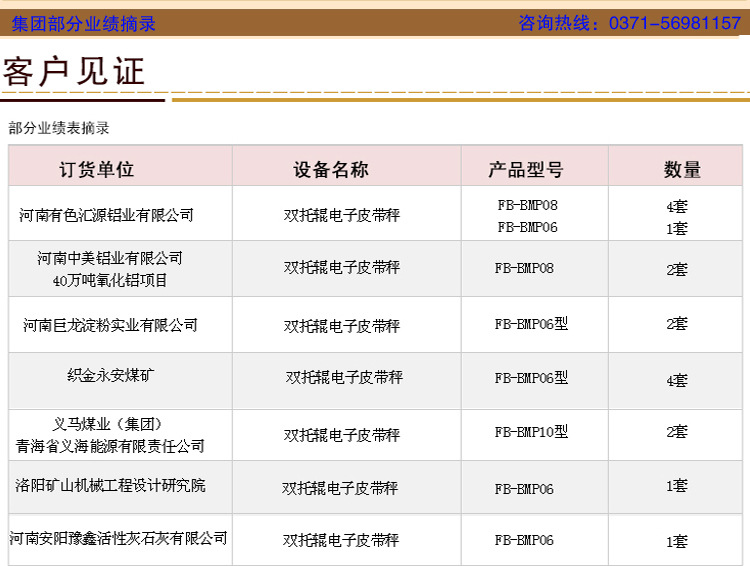Click quantity 2套 in 义马煤业 row
Image resolution: width=750 pixels, height=566 pixels.
click(677, 432)
